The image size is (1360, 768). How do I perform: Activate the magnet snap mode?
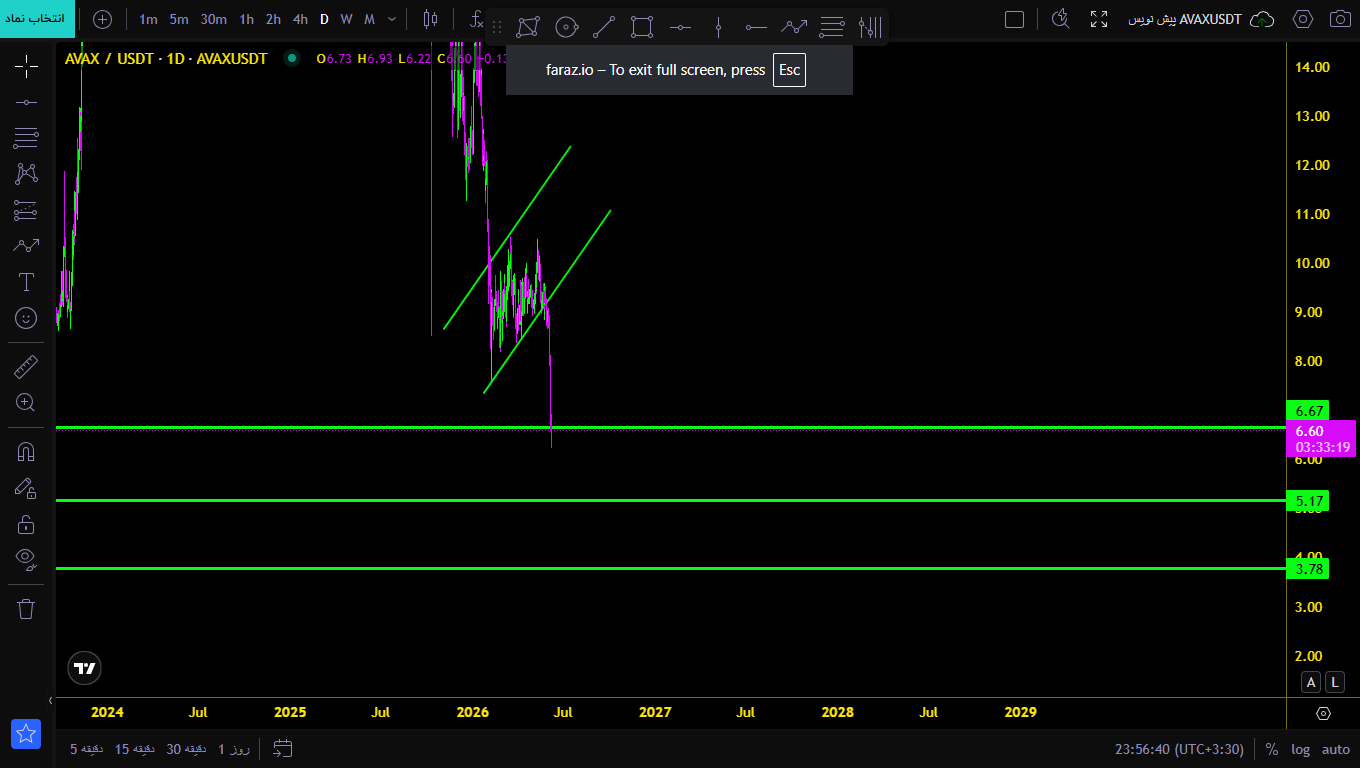pos(26,451)
